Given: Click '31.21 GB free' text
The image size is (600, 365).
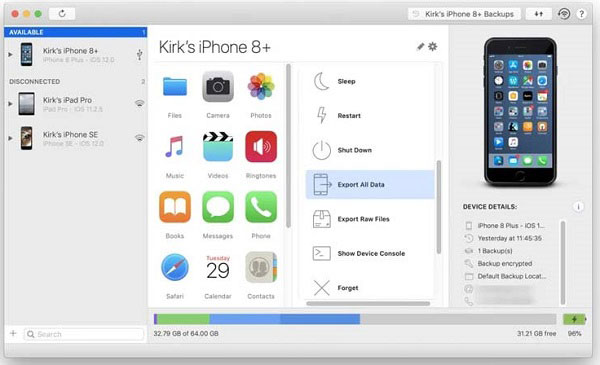Looking at the screenshot, I should (x=536, y=334).
